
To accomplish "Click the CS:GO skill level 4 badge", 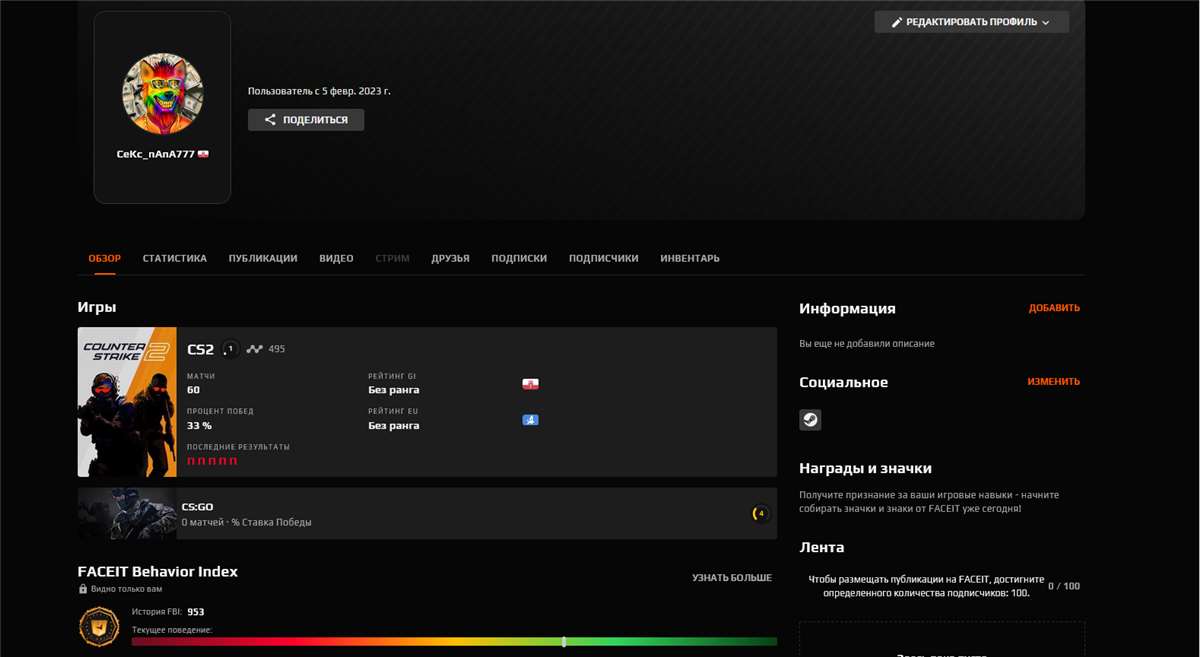I will pyautogui.click(x=761, y=513).
